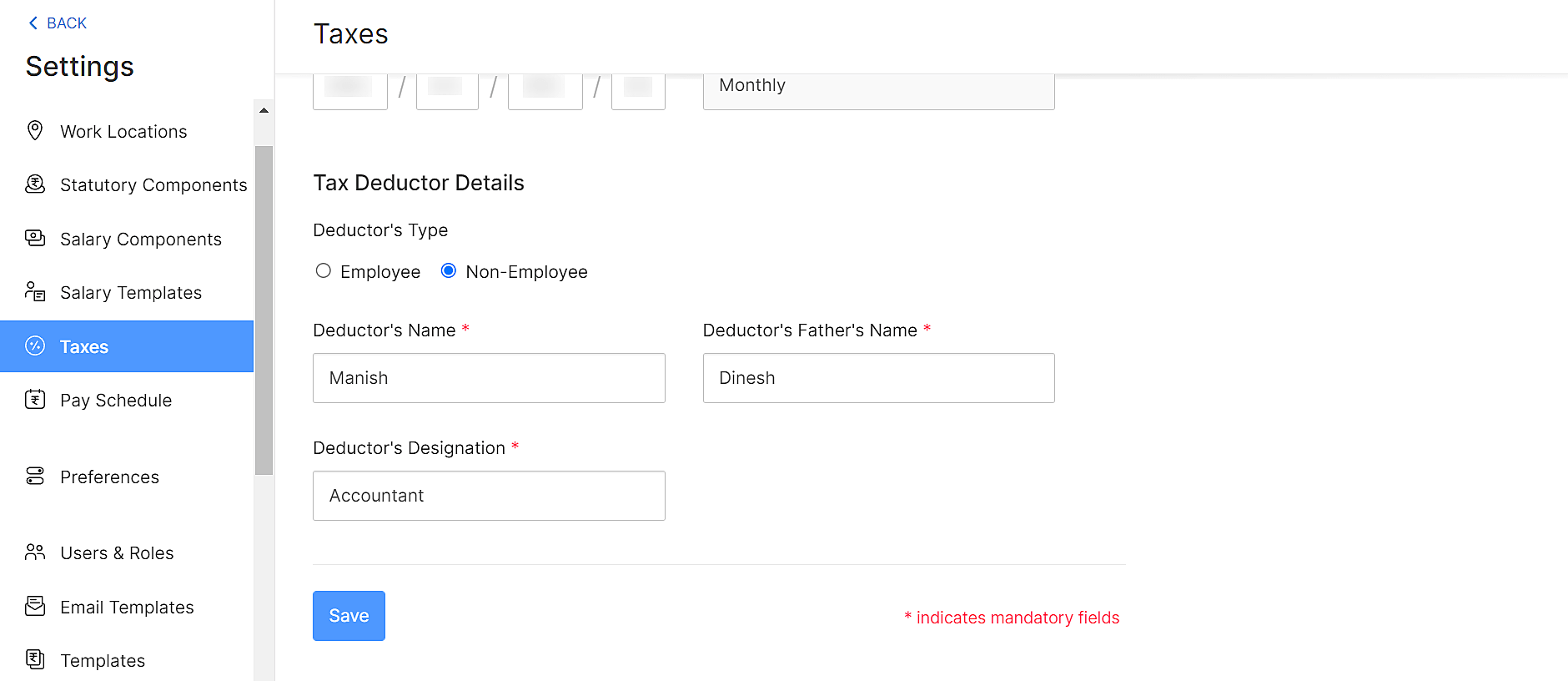This screenshot has height=681, width=1568.
Task: Click the Save button
Action: [x=349, y=616]
